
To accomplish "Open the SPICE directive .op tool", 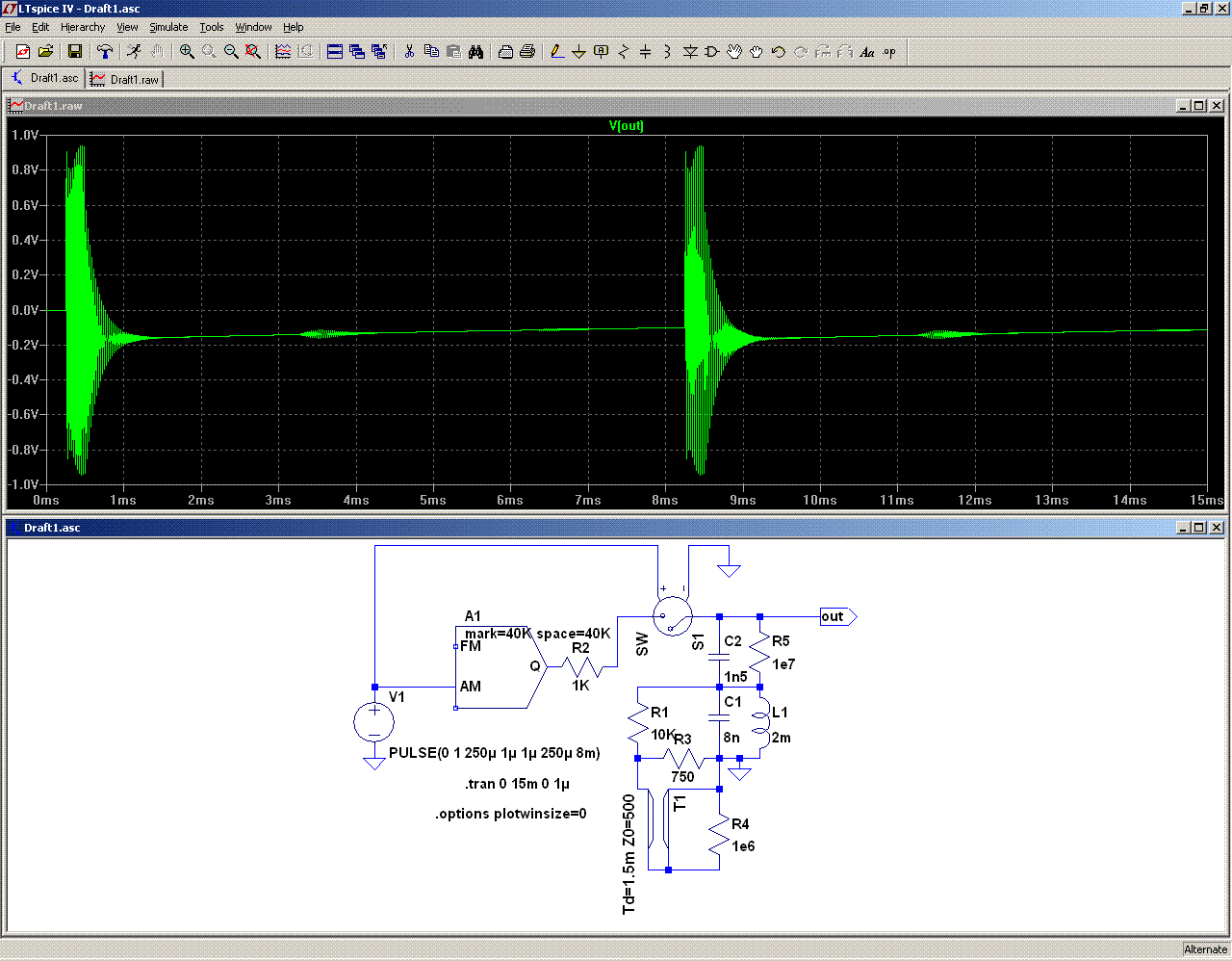I will 889,52.
